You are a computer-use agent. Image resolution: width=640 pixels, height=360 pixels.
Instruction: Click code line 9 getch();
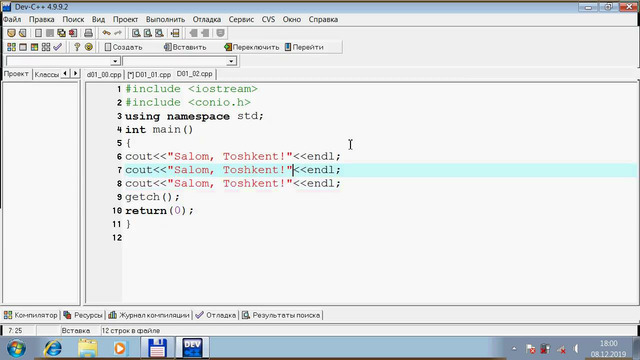(x=152, y=197)
